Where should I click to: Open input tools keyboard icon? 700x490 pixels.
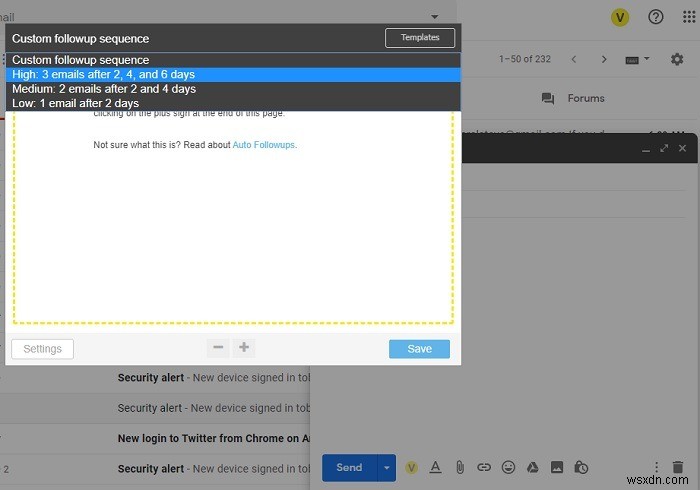(632, 60)
